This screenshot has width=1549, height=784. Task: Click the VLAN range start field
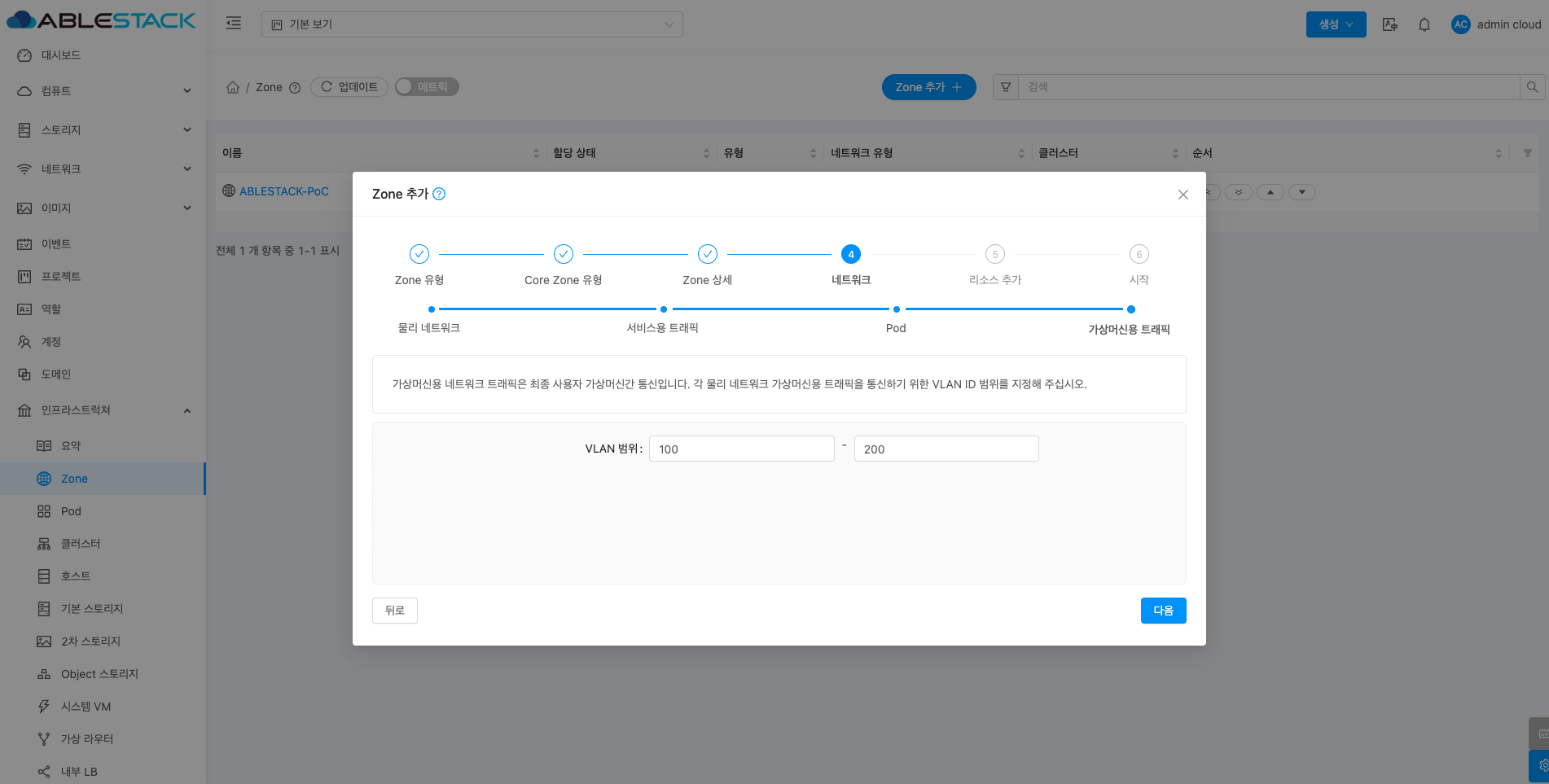pyautogui.click(x=741, y=449)
